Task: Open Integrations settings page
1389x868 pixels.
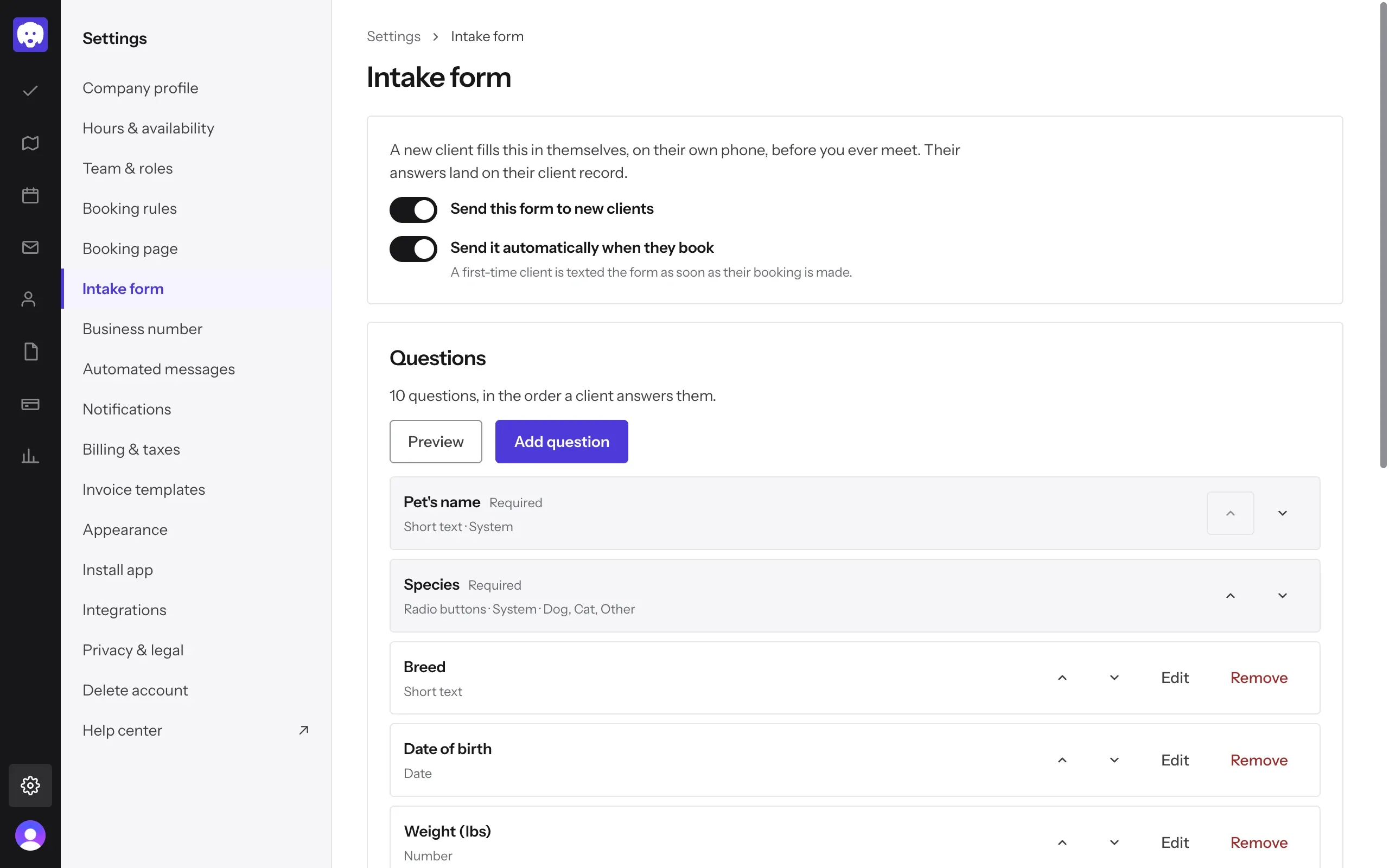Action: [x=196, y=610]
